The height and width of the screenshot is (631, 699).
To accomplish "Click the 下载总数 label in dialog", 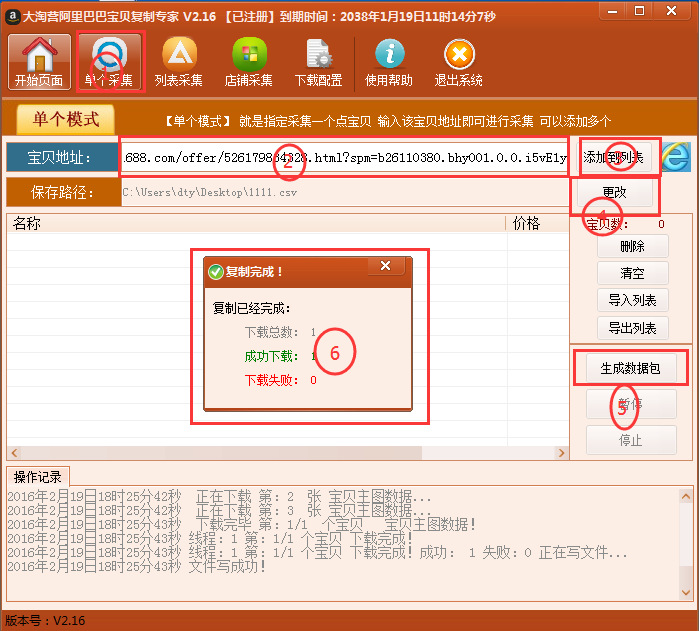I will [x=271, y=332].
